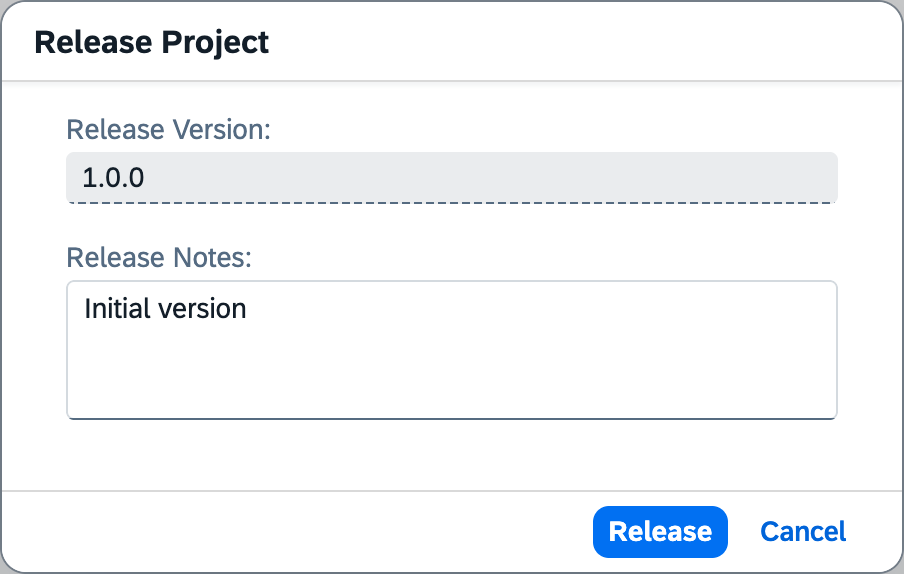Screen dimensions: 904x574
Task: Click the bottom edge of Release Notes area
Action: click(x=451, y=417)
